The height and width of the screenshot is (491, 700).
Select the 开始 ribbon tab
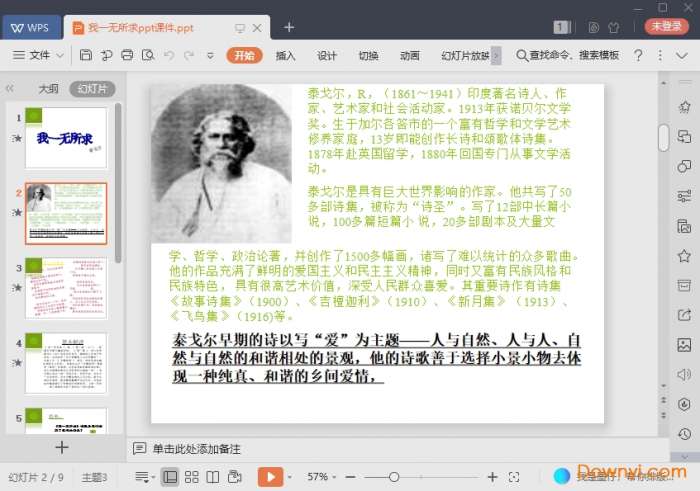point(244,55)
